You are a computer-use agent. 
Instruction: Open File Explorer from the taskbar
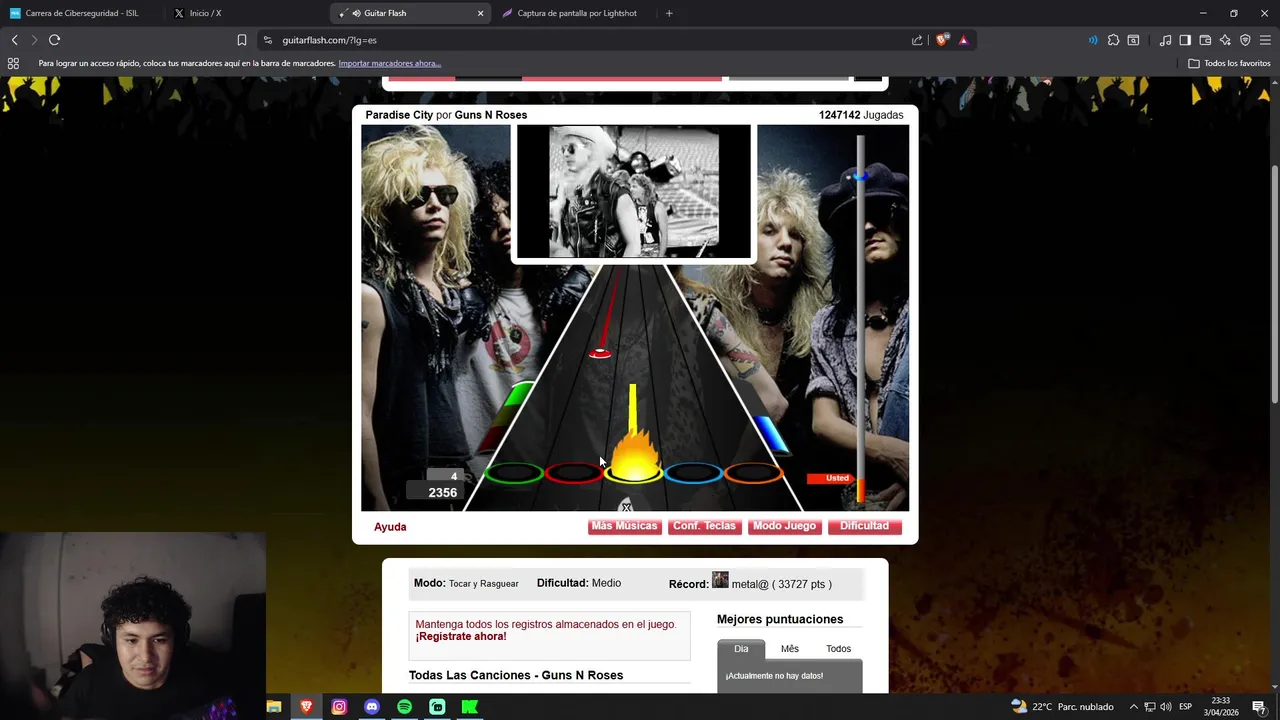pyautogui.click(x=274, y=707)
